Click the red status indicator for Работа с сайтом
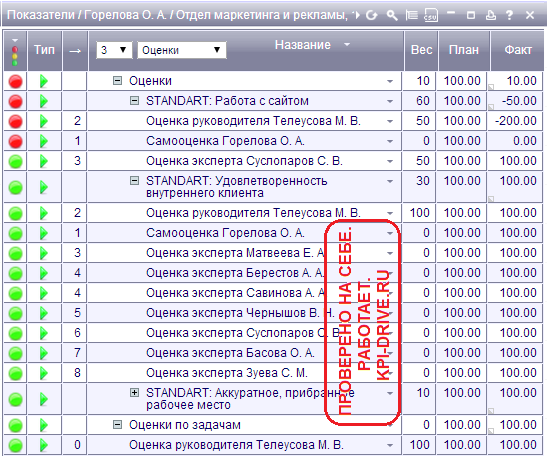Image resolution: width=547 pixels, height=457 pixels. [15, 102]
